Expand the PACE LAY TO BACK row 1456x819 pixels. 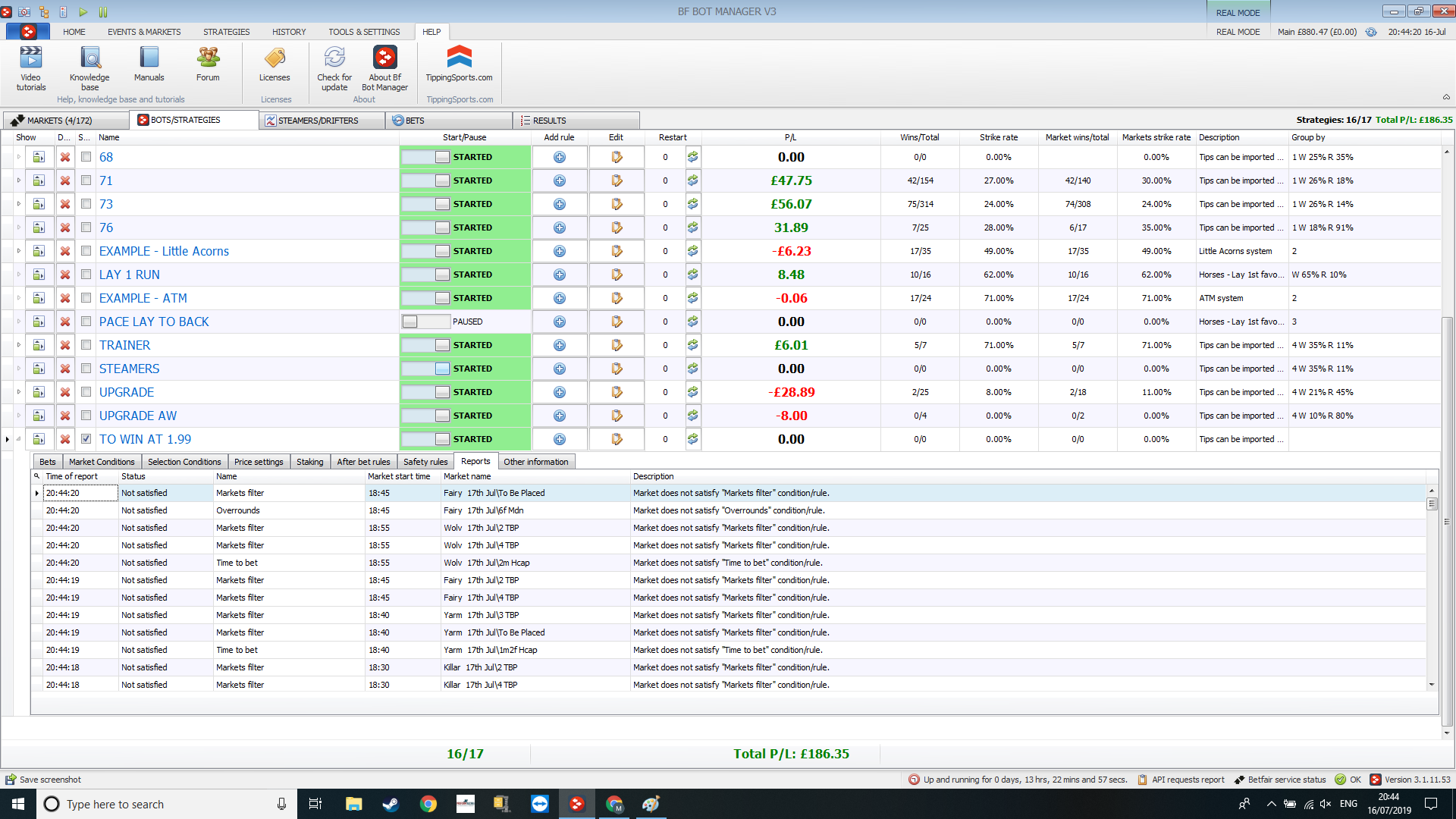18,322
